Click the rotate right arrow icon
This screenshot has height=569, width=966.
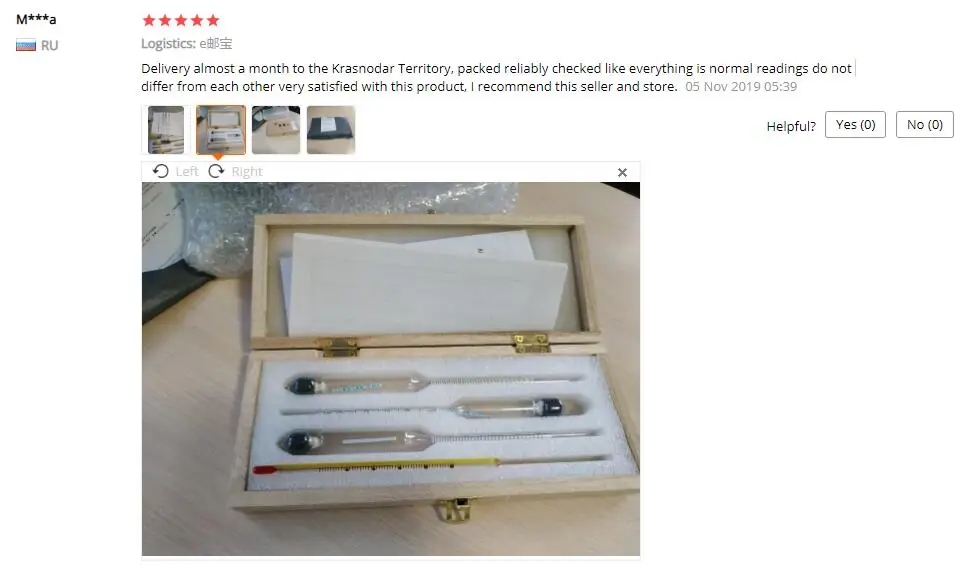[x=216, y=171]
